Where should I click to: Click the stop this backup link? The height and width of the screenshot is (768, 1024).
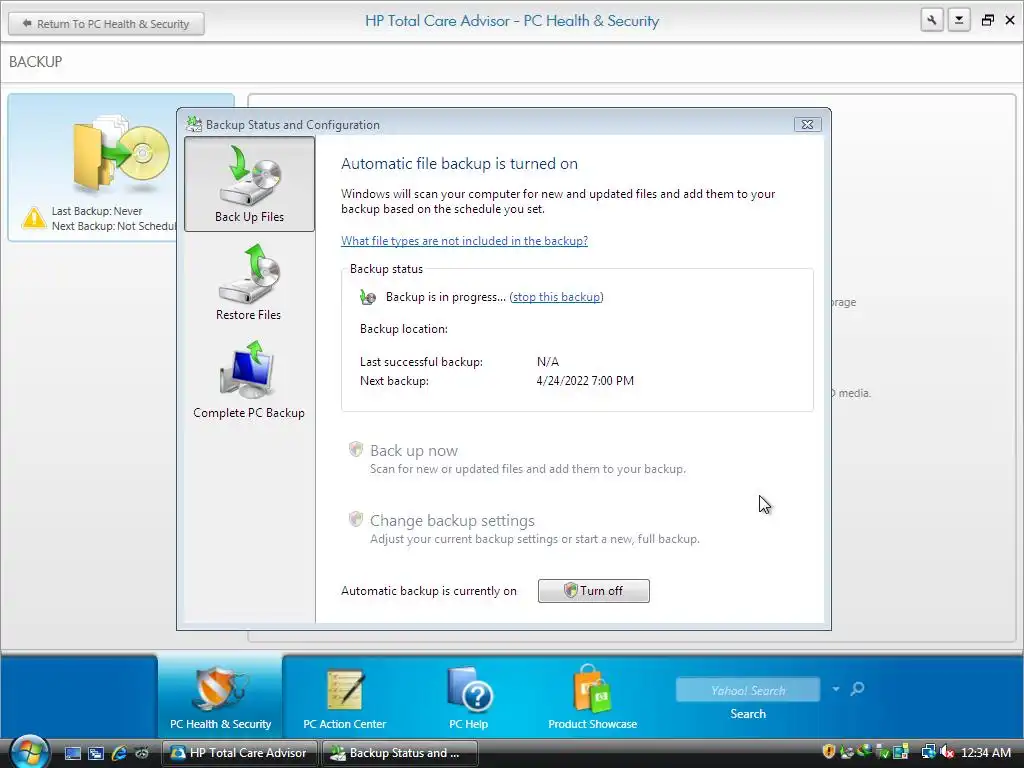pyautogui.click(x=556, y=296)
